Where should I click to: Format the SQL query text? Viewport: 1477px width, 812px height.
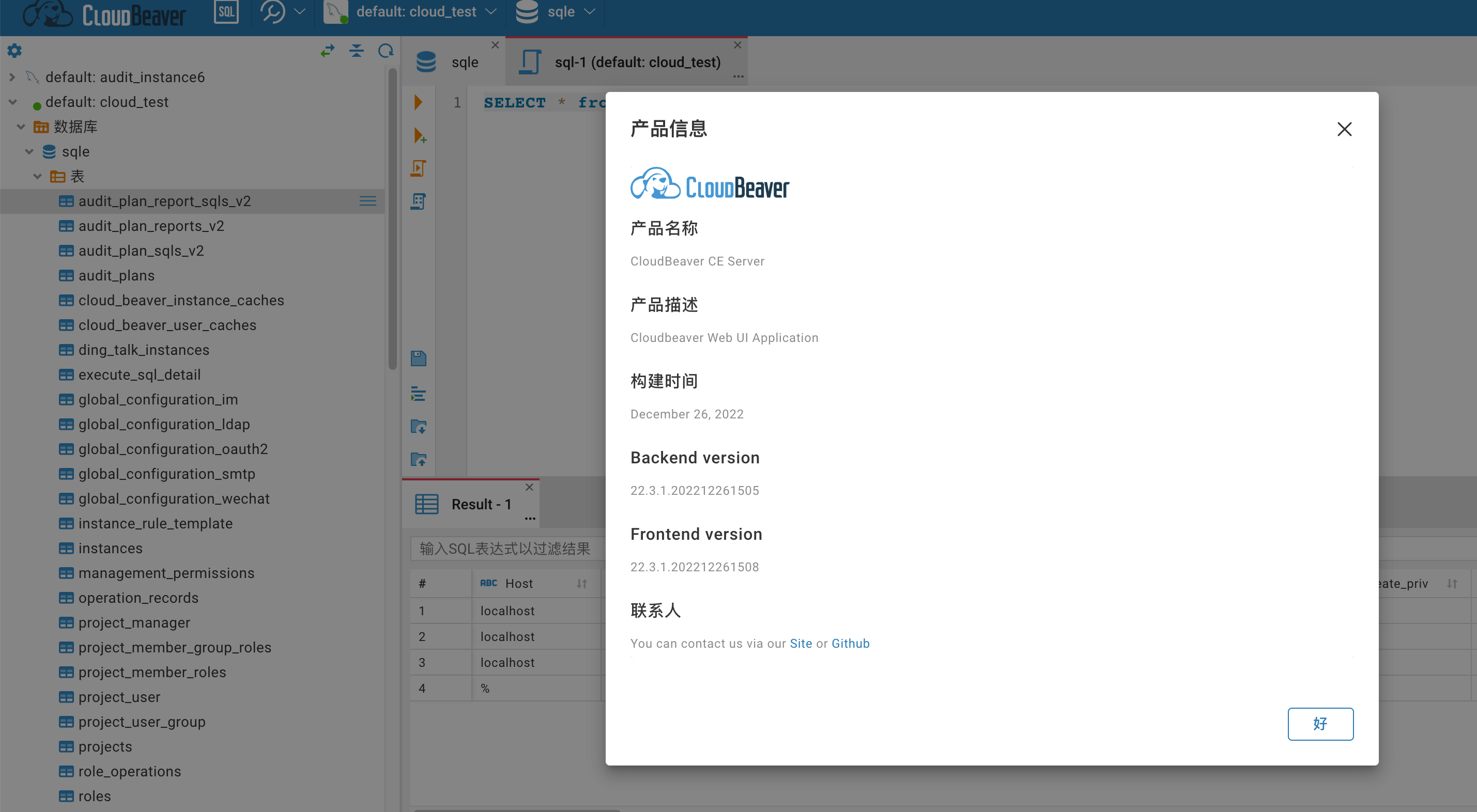tap(418, 394)
